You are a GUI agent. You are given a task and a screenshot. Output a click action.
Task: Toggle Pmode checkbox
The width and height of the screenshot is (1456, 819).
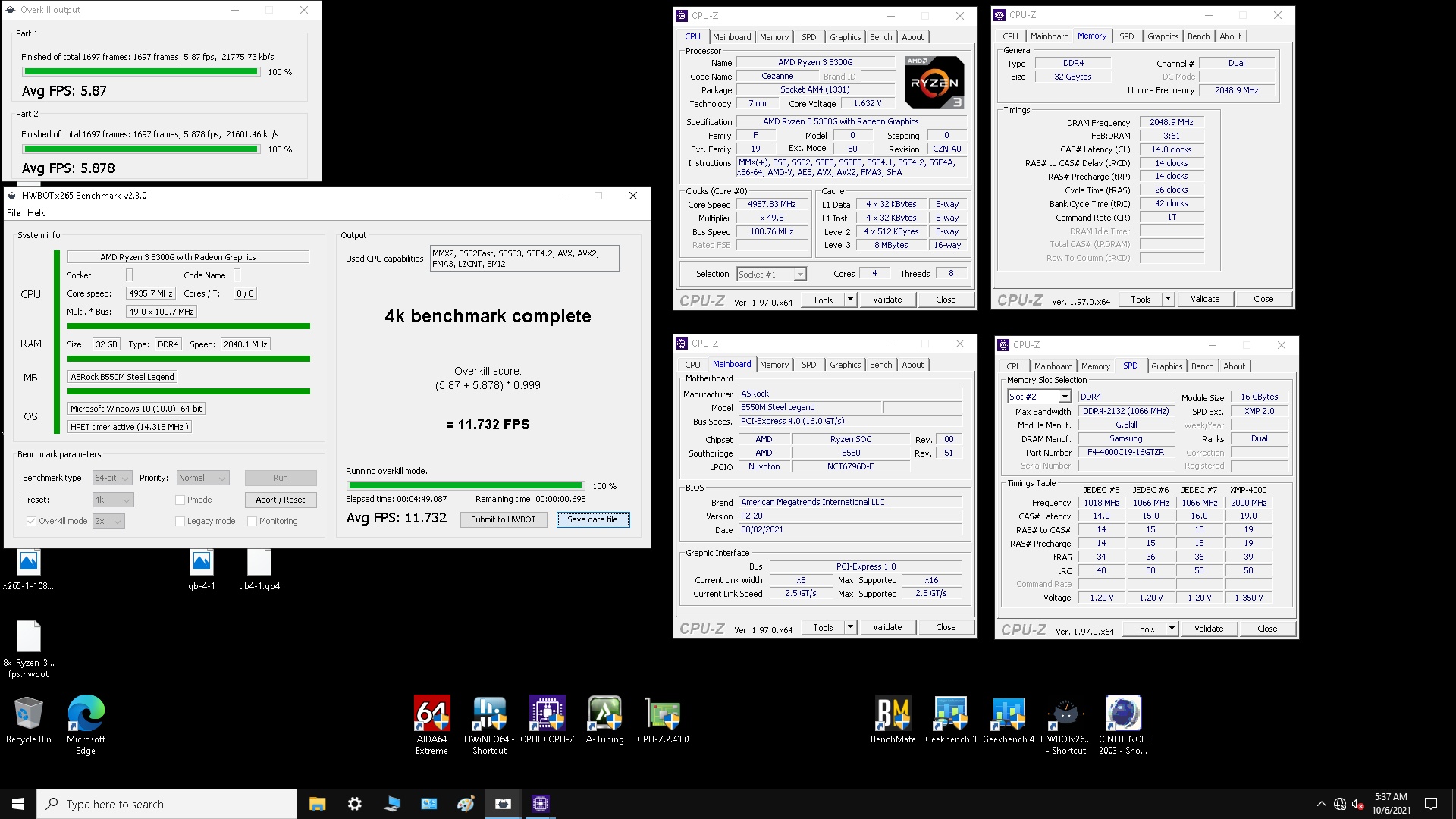pyautogui.click(x=180, y=500)
